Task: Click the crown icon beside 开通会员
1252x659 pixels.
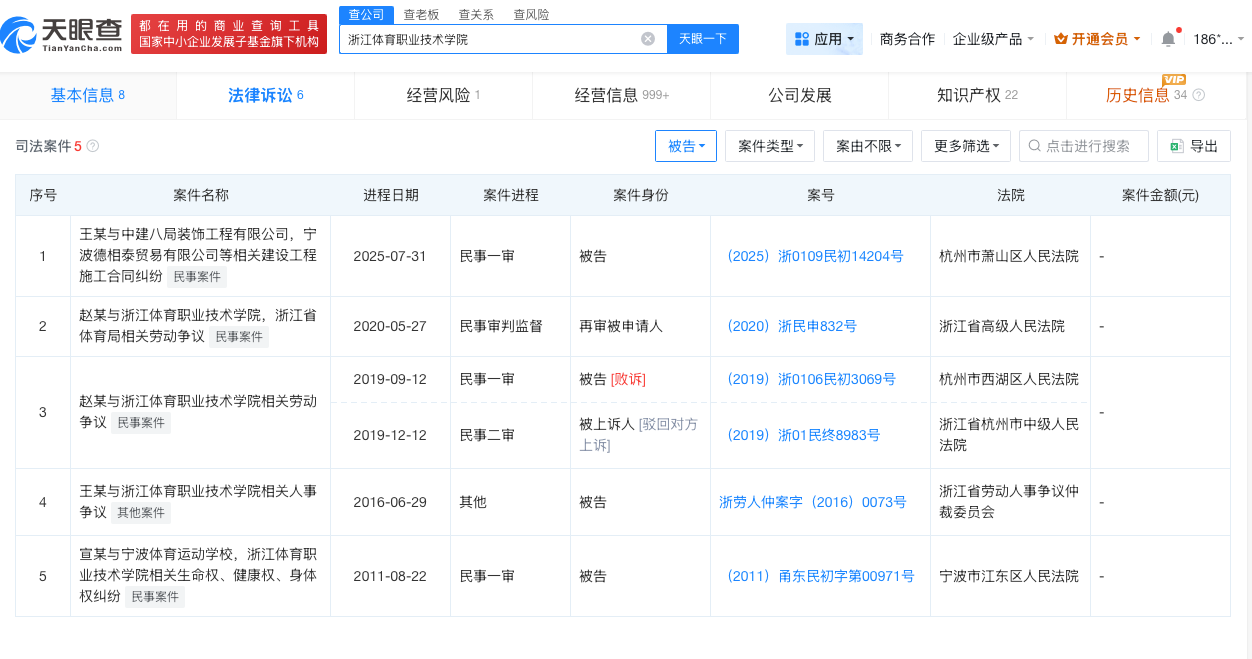Action: pos(1060,38)
